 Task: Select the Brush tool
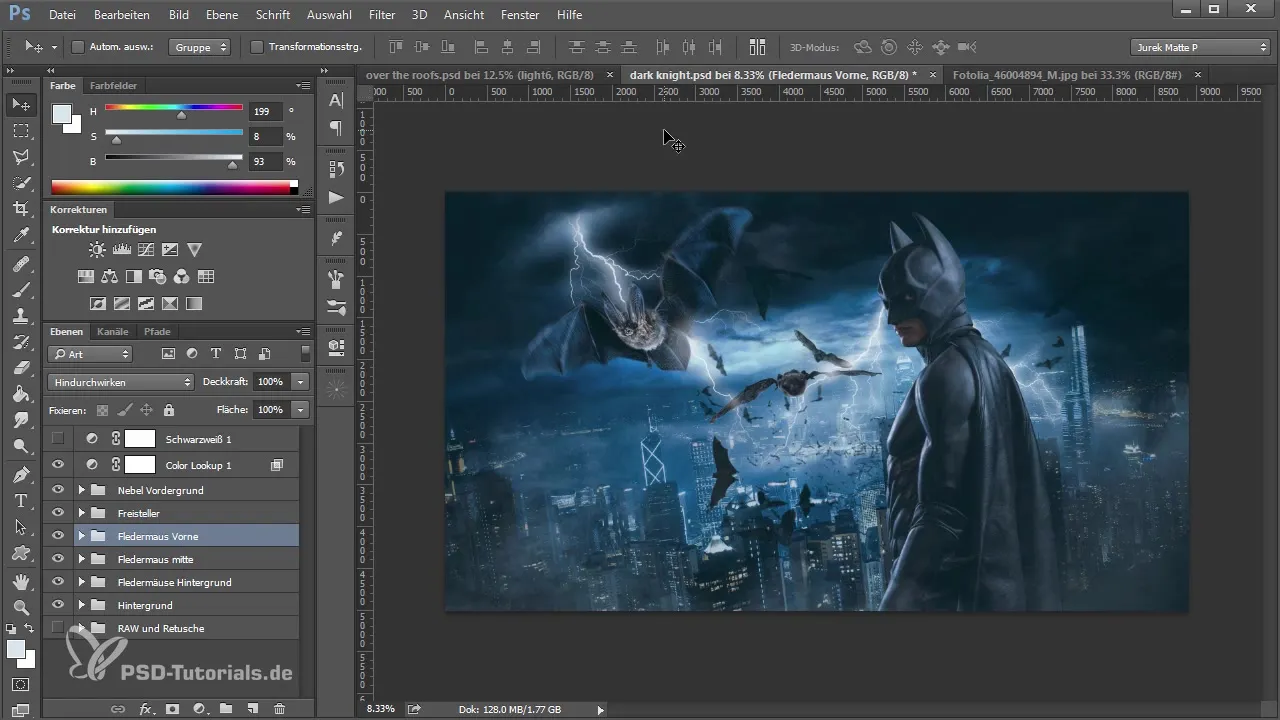point(21,290)
